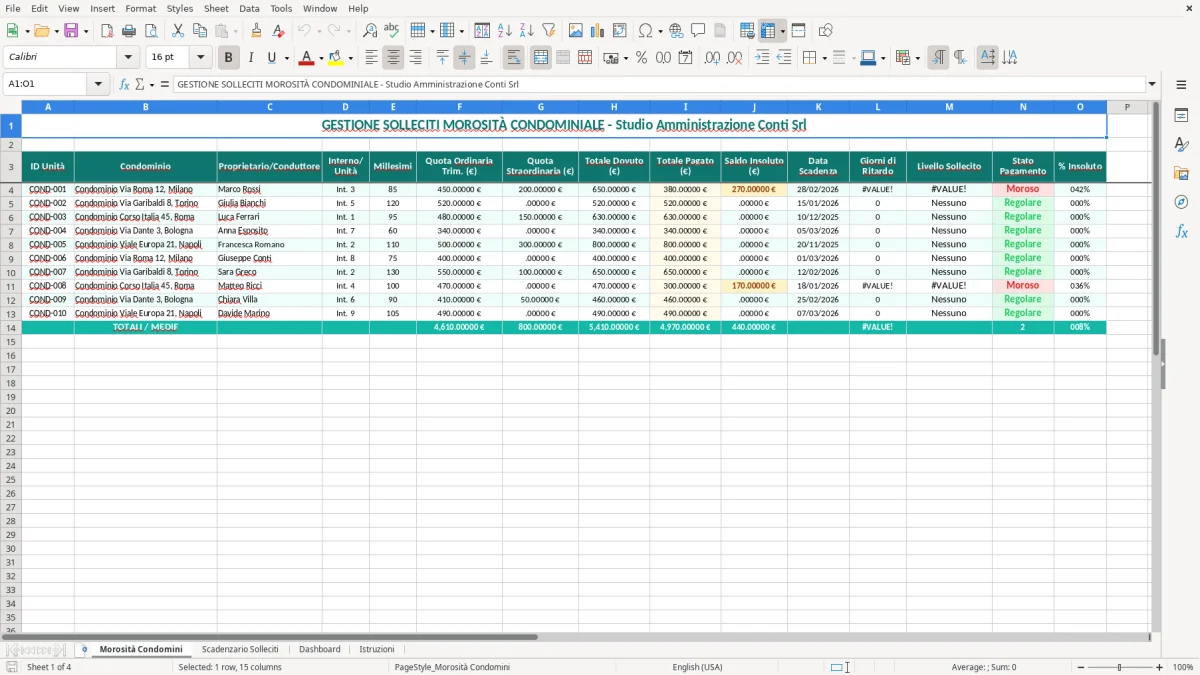Click zoom percentage 100% in status bar
1200x675 pixels.
coord(1183,667)
